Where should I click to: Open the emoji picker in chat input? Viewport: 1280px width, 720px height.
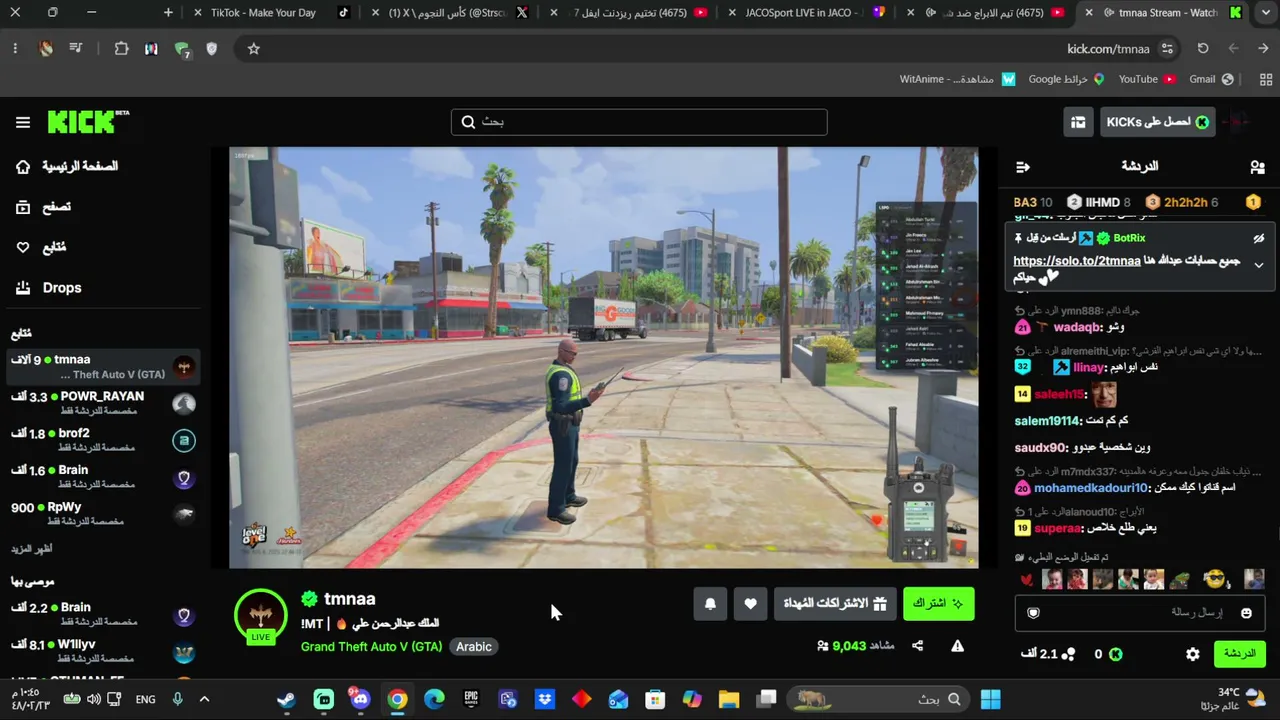point(1246,613)
